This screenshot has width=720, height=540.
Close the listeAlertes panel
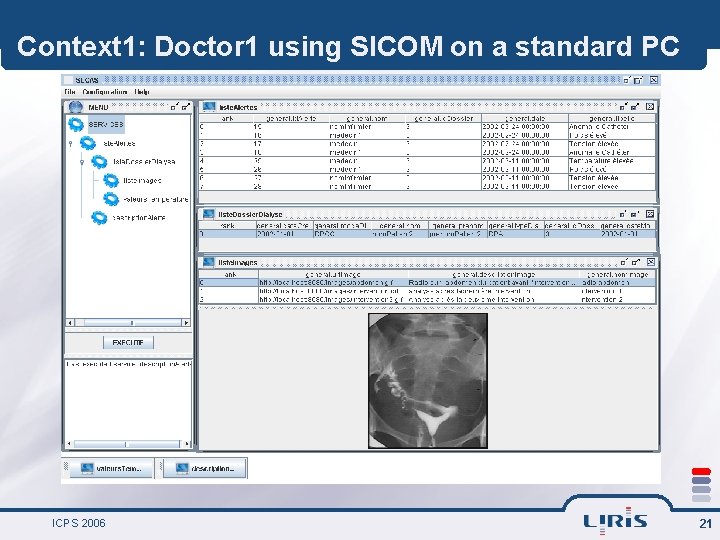coord(650,107)
